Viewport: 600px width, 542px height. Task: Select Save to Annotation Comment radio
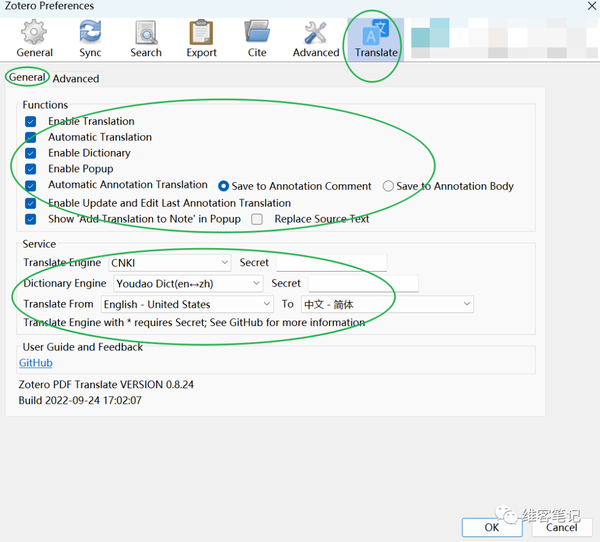(x=223, y=186)
